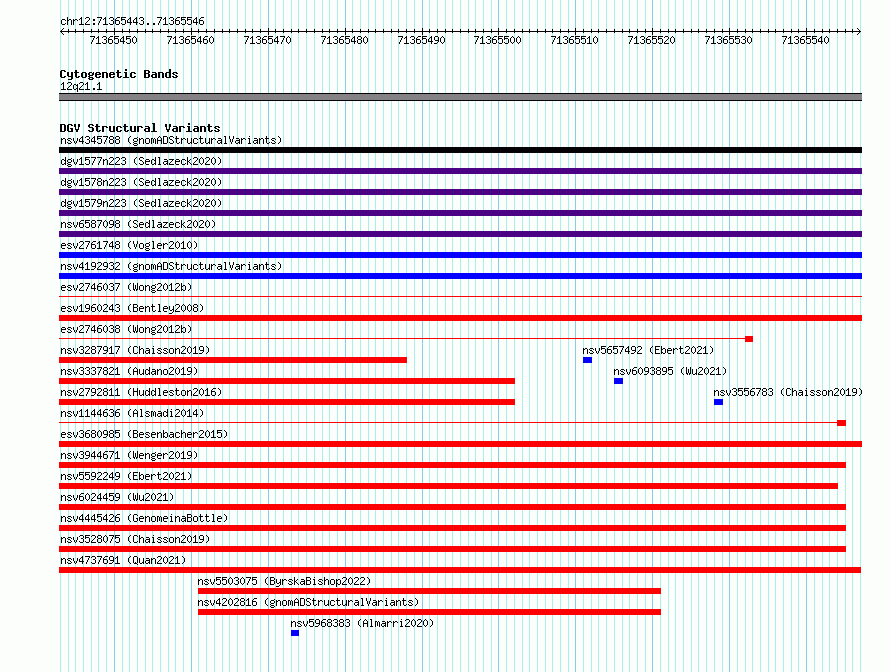Open esv1960243 (Bentley2008) label
890x672 pixels.
(x=132, y=308)
